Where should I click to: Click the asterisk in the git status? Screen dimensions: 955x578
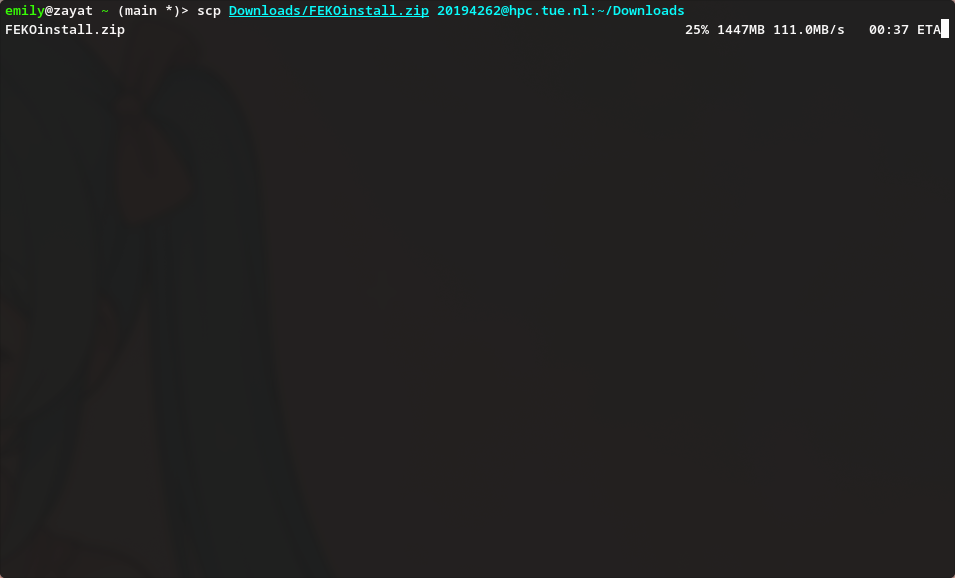169,11
